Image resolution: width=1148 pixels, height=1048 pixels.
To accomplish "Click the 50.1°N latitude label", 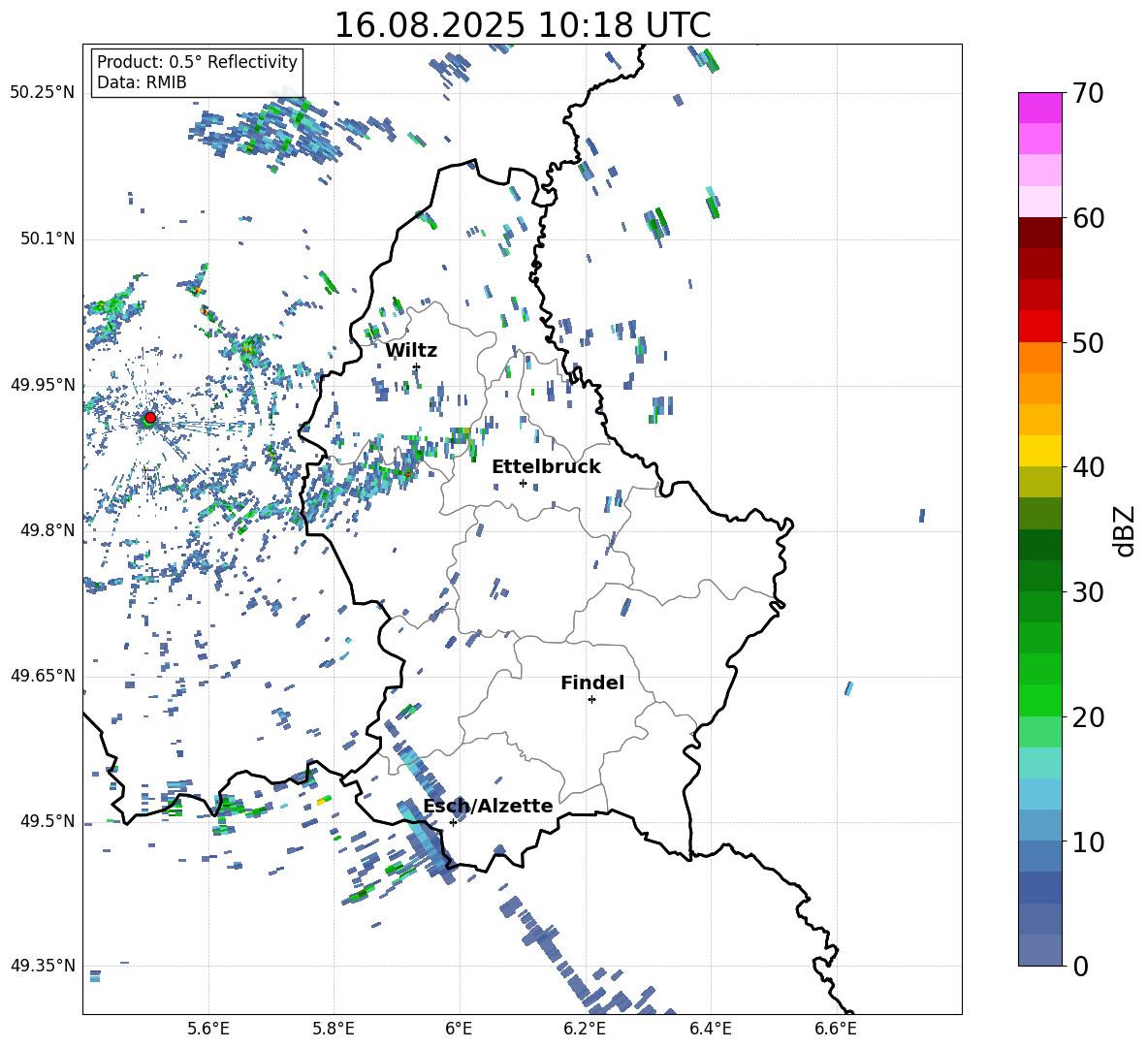I will pos(48,238).
